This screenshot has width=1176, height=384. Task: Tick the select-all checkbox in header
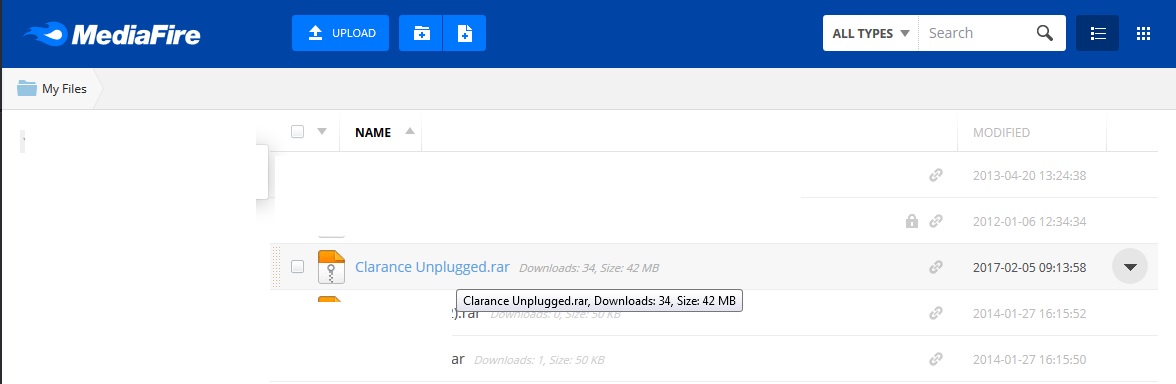pyautogui.click(x=298, y=131)
